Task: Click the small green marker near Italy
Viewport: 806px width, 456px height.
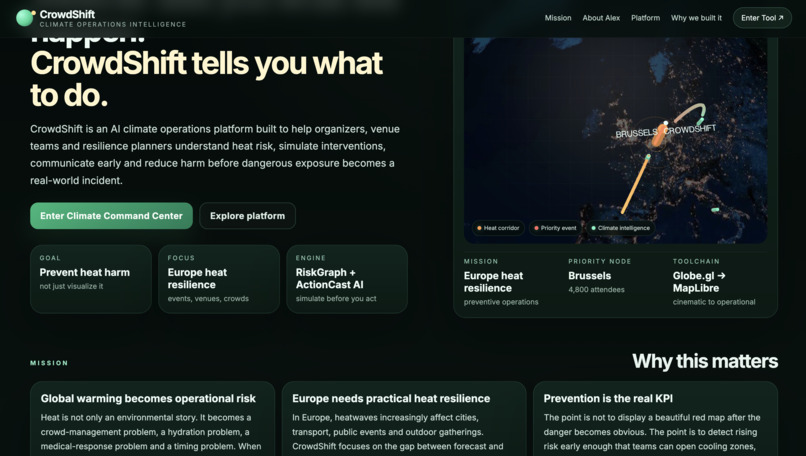Action: (x=715, y=210)
